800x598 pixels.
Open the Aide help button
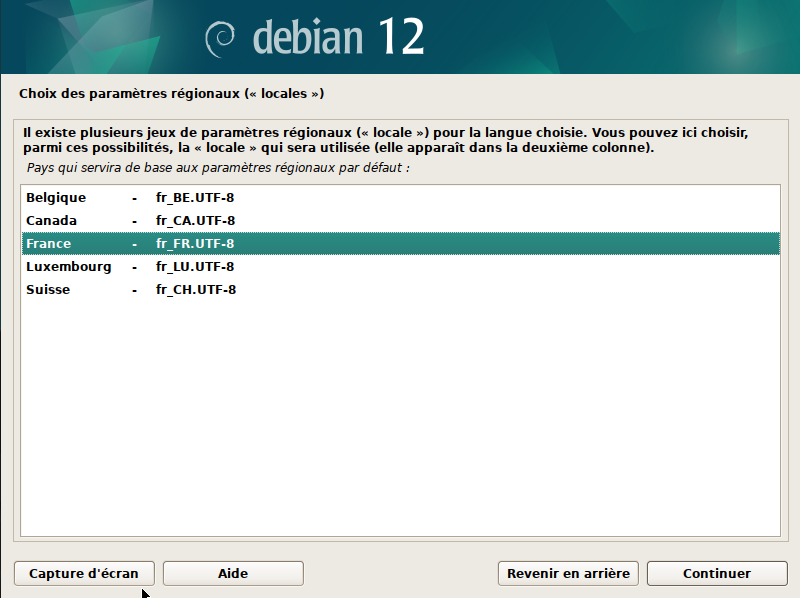[x=233, y=574]
